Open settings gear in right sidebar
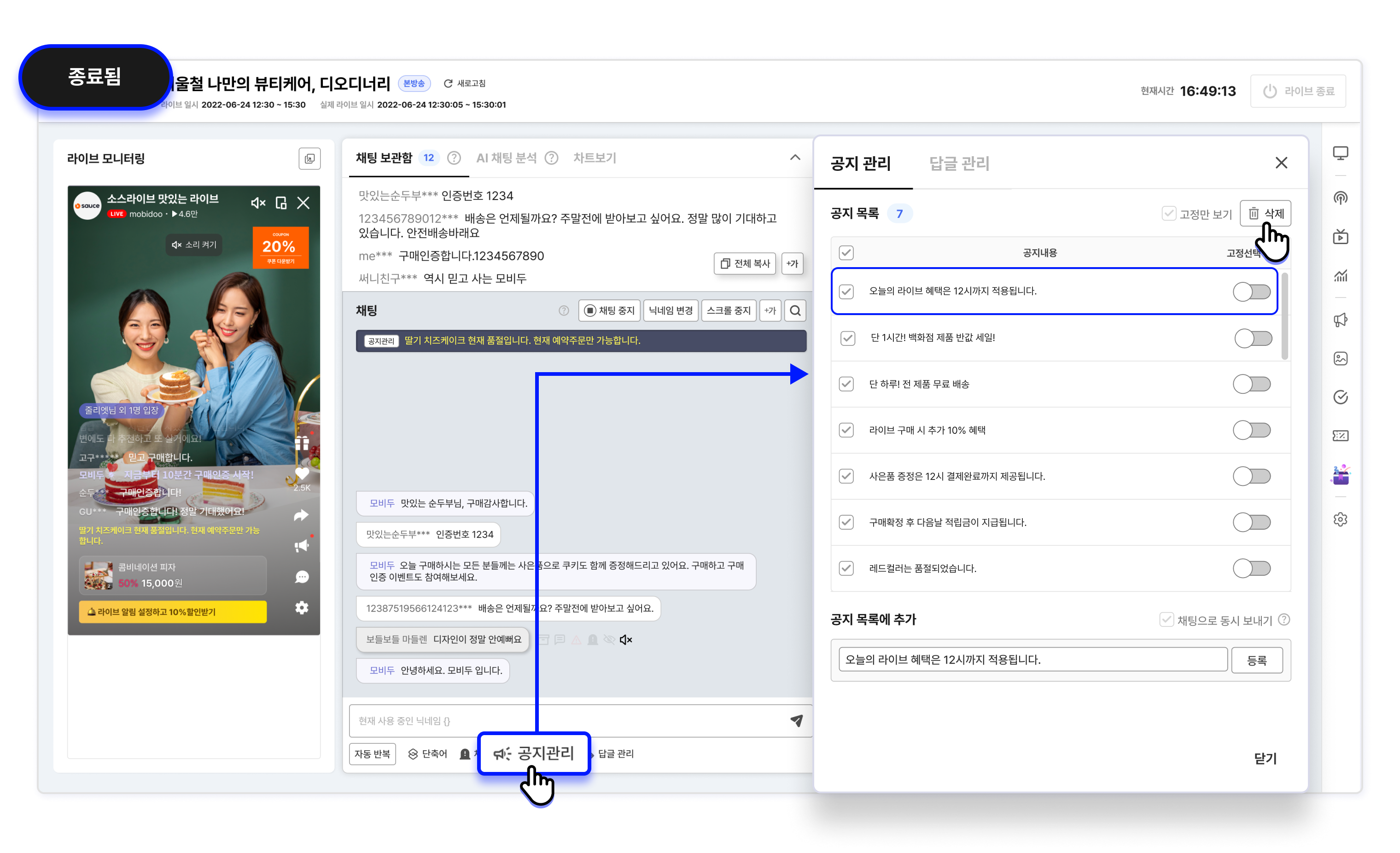Viewport: 1400px width, 853px height. click(1340, 519)
